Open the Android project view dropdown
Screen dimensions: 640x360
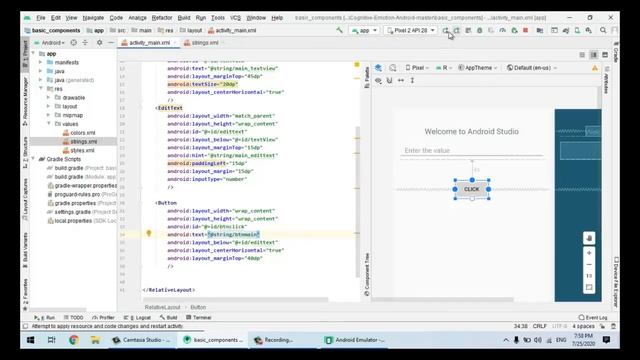point(51,42)
